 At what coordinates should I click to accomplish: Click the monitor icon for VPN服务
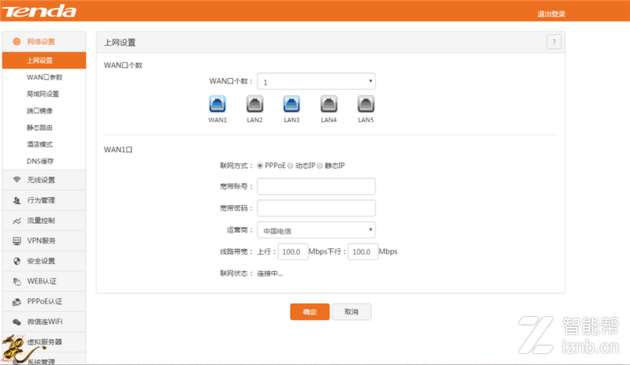tap(16, 241)
